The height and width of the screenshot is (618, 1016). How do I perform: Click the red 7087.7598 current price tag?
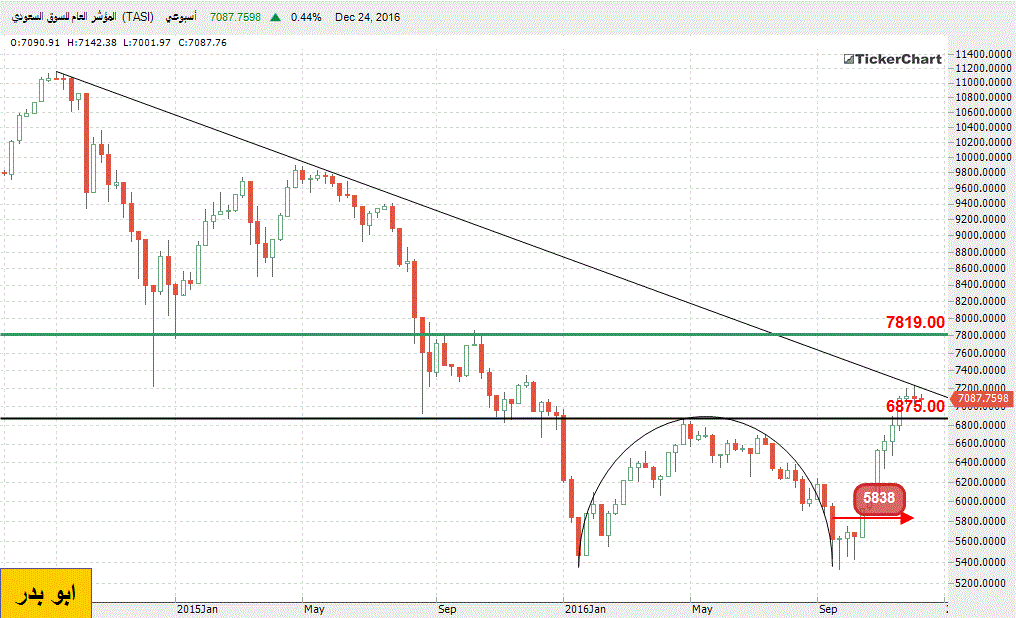(x=980, y=399)
